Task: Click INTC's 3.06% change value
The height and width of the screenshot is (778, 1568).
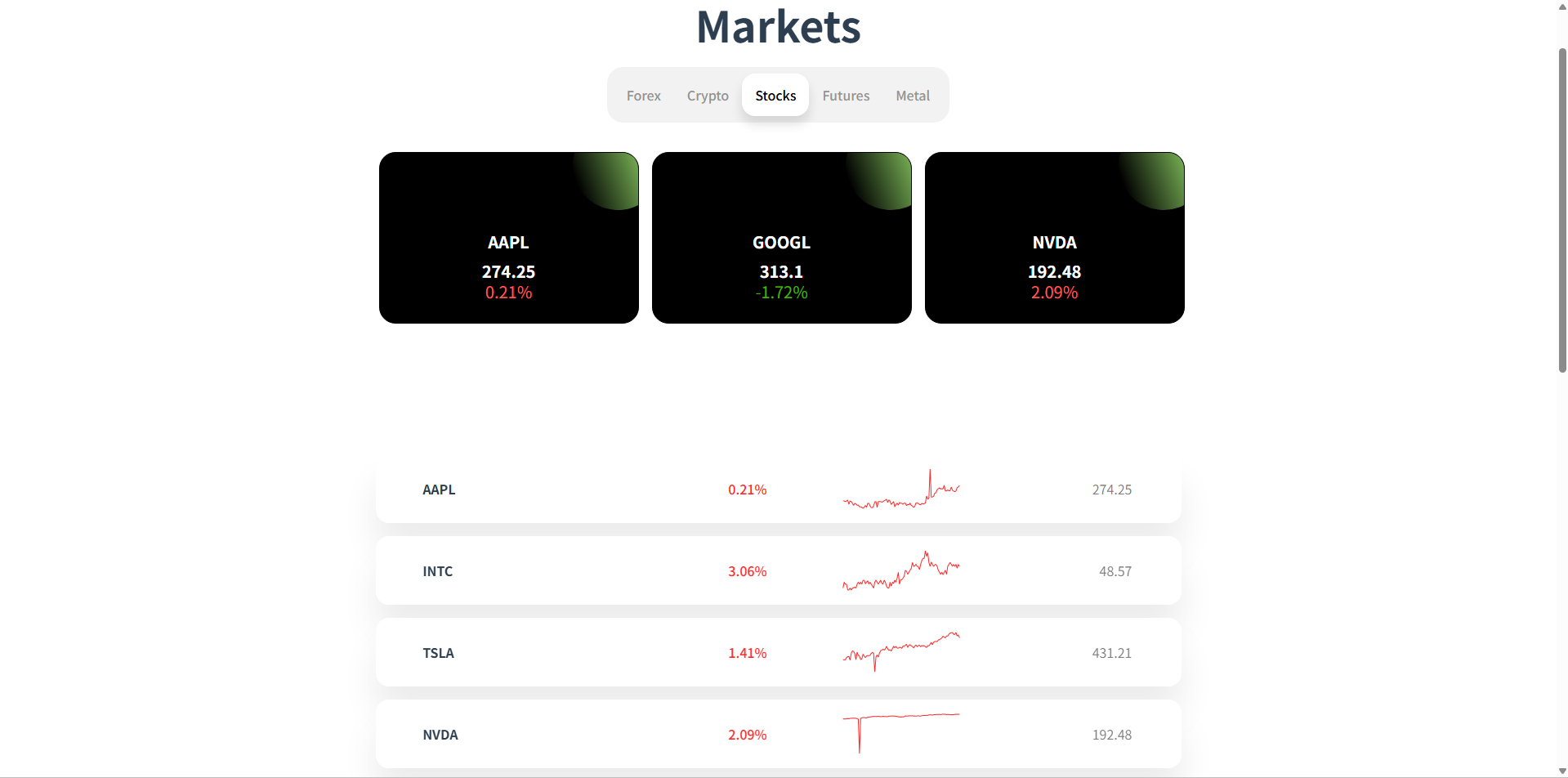Action: click(747, 571)
